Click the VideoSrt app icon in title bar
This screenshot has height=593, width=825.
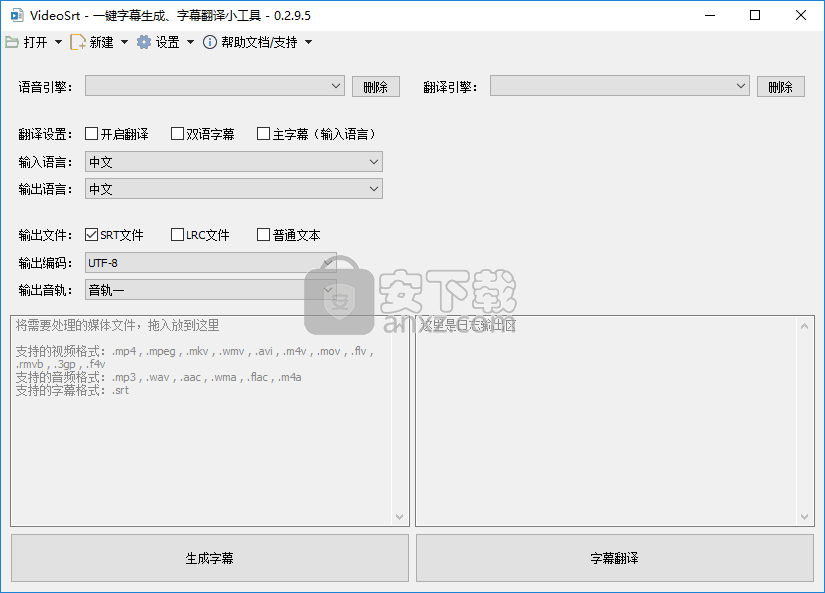[17, 15]
